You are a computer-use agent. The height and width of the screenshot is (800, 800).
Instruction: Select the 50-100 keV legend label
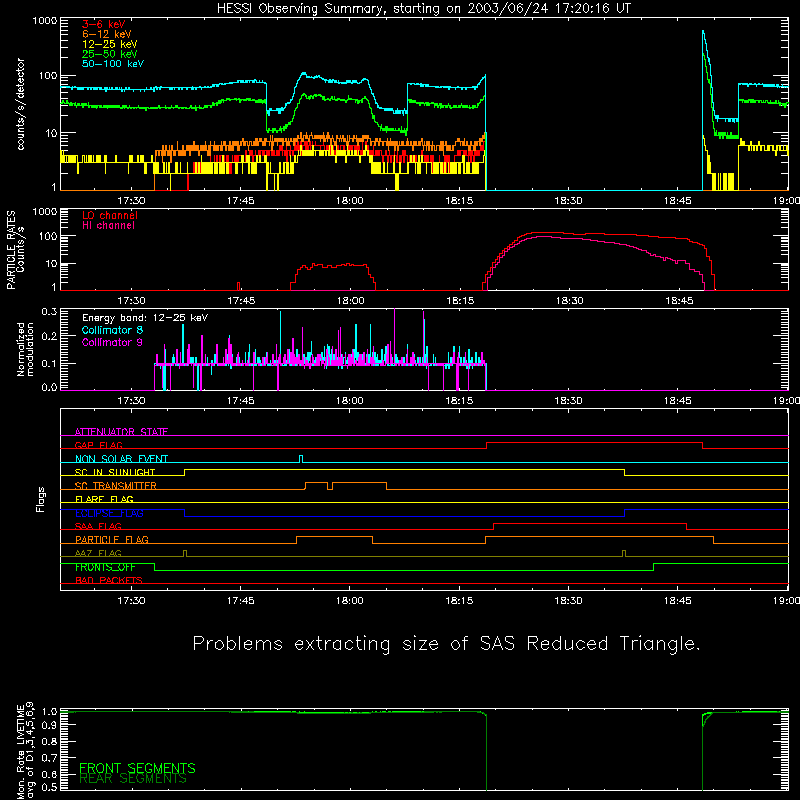(x=113, y=63)
